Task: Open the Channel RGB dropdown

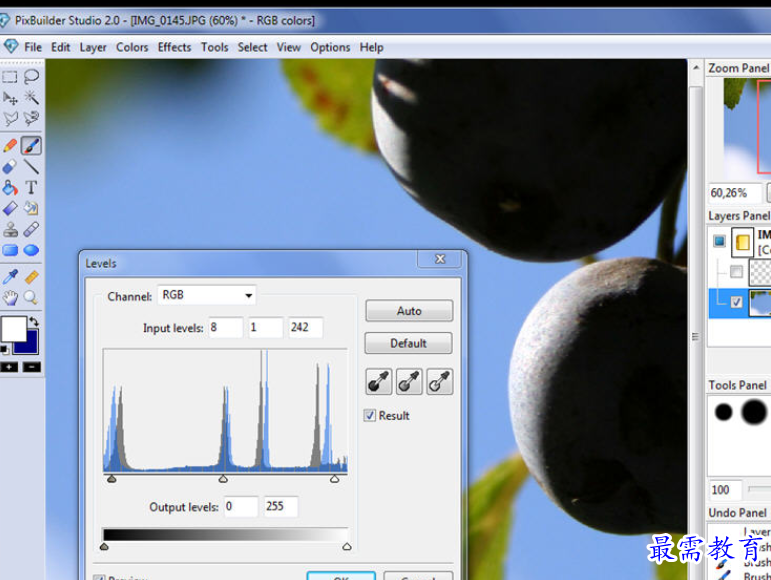Action: tap(207, 295)
